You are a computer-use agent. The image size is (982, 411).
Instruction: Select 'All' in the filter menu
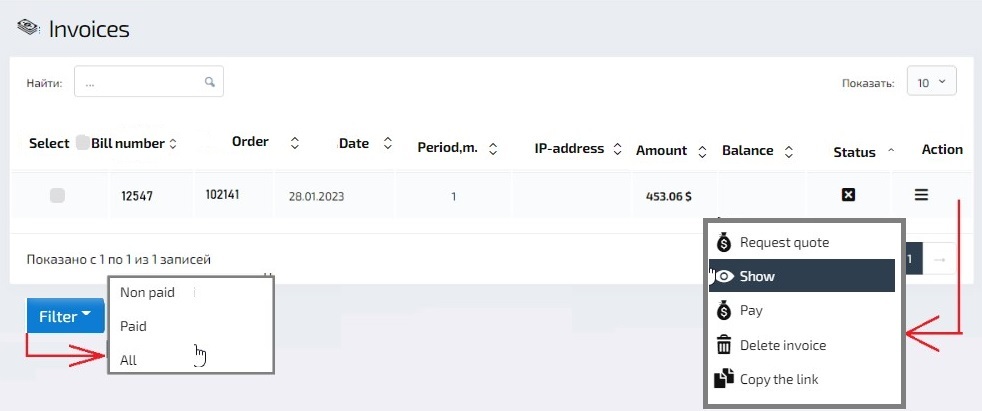(129, 360)
